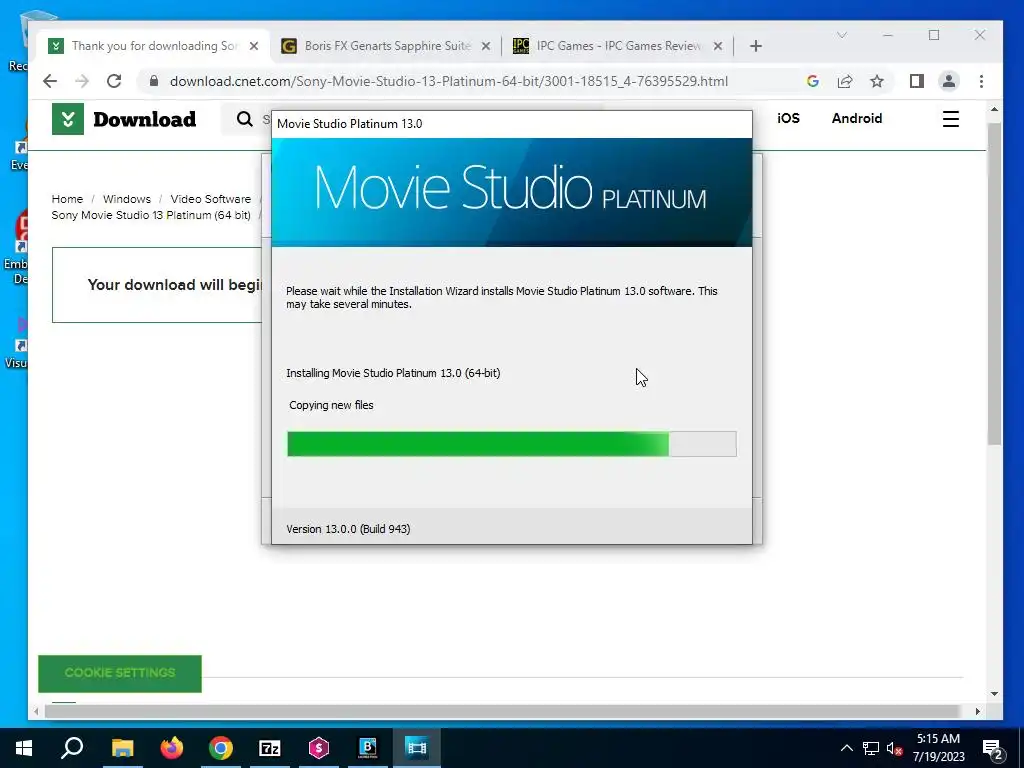Click the CNET Download logo
This screenshot has height=768, width=1024.
click(124, 119)
